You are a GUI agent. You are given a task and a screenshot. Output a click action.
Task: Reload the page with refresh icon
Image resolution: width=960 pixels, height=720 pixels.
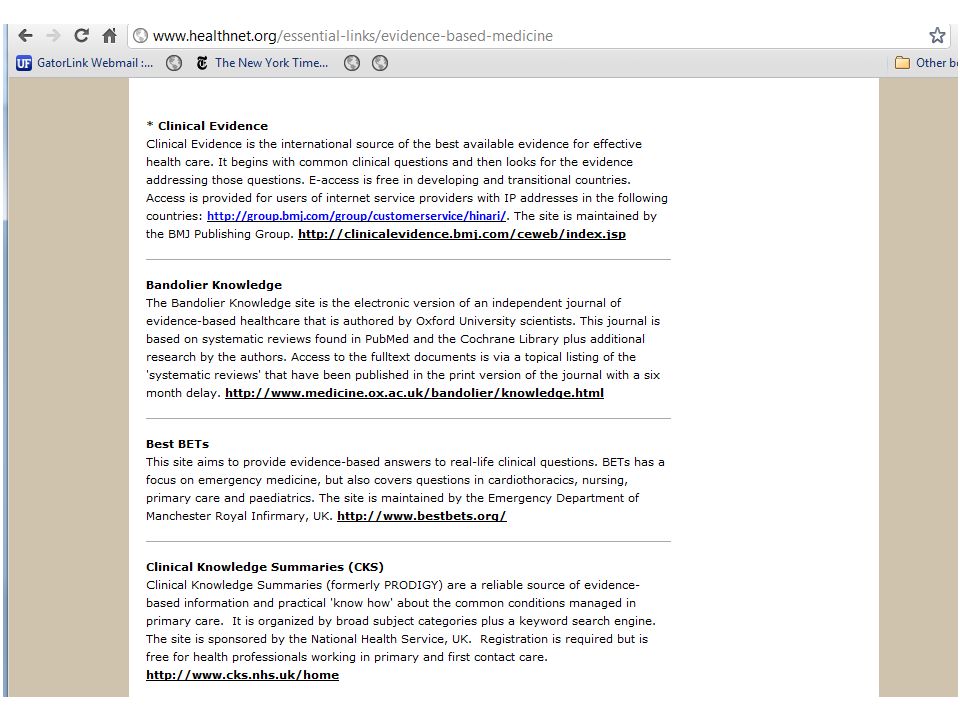pyautogui.click(x=81, y=36)
